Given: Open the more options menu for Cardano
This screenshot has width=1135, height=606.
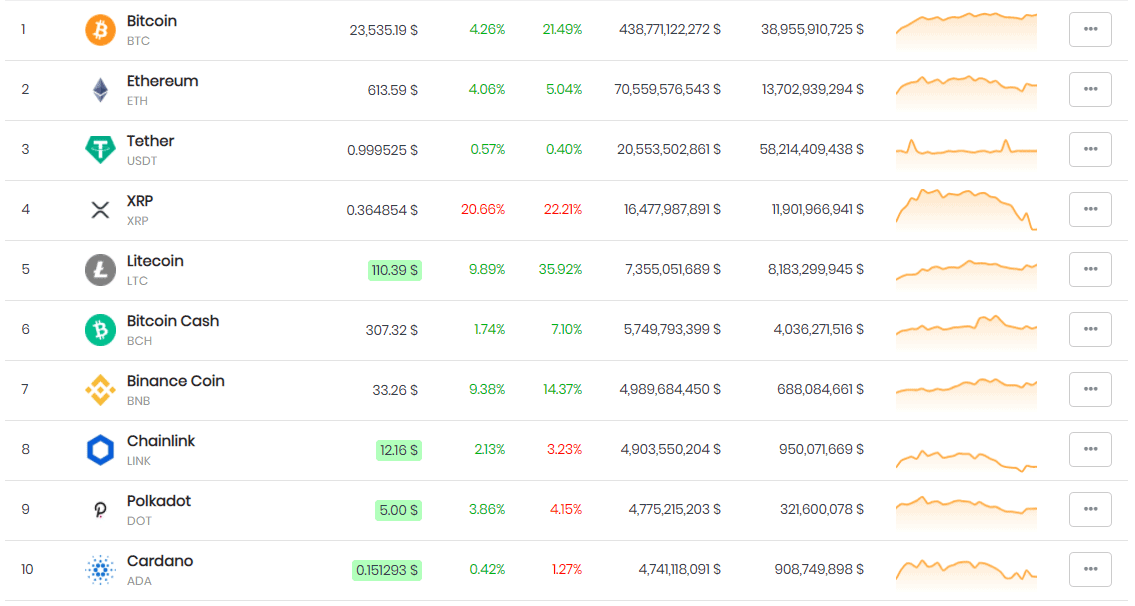Looking at the screenshot, I should point(1090,570).
